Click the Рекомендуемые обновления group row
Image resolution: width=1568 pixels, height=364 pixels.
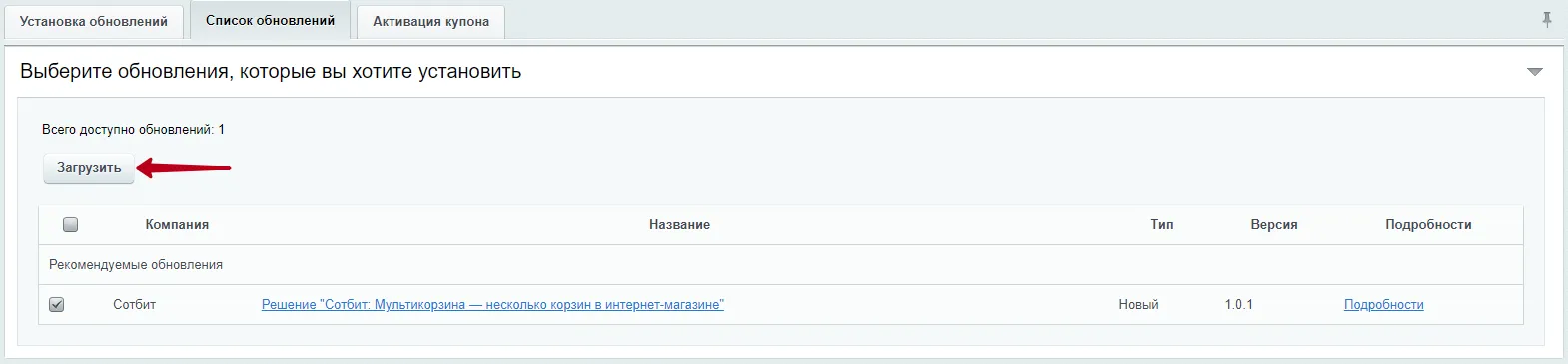click(781, 265)
